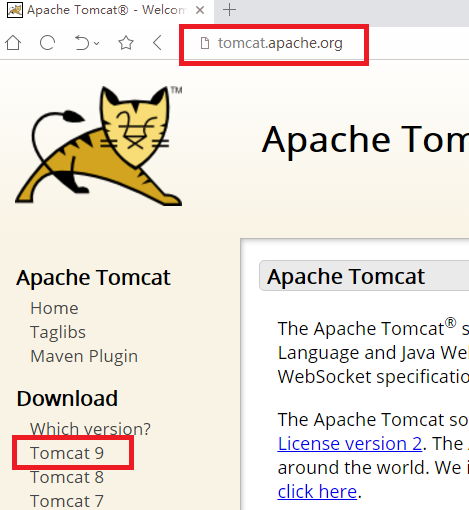Open a new tab with plus

tap(229, 10)
